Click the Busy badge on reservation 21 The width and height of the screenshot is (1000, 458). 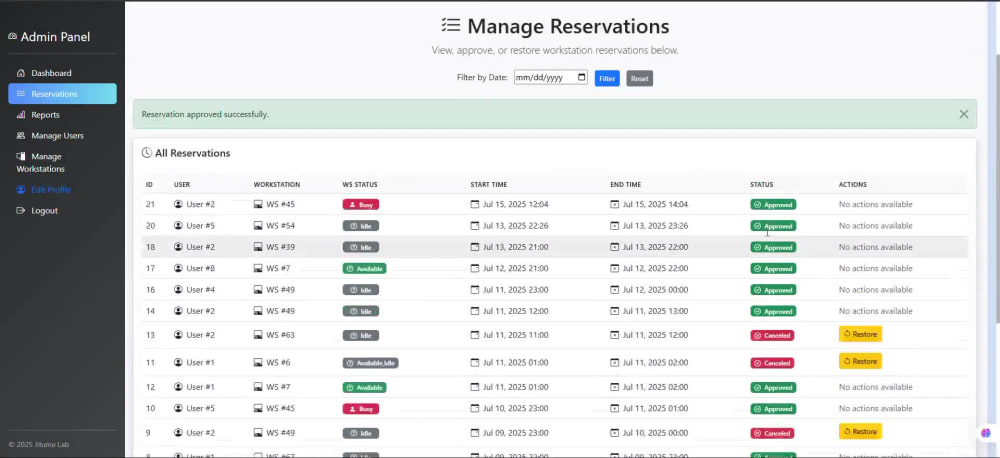point(361,205)
